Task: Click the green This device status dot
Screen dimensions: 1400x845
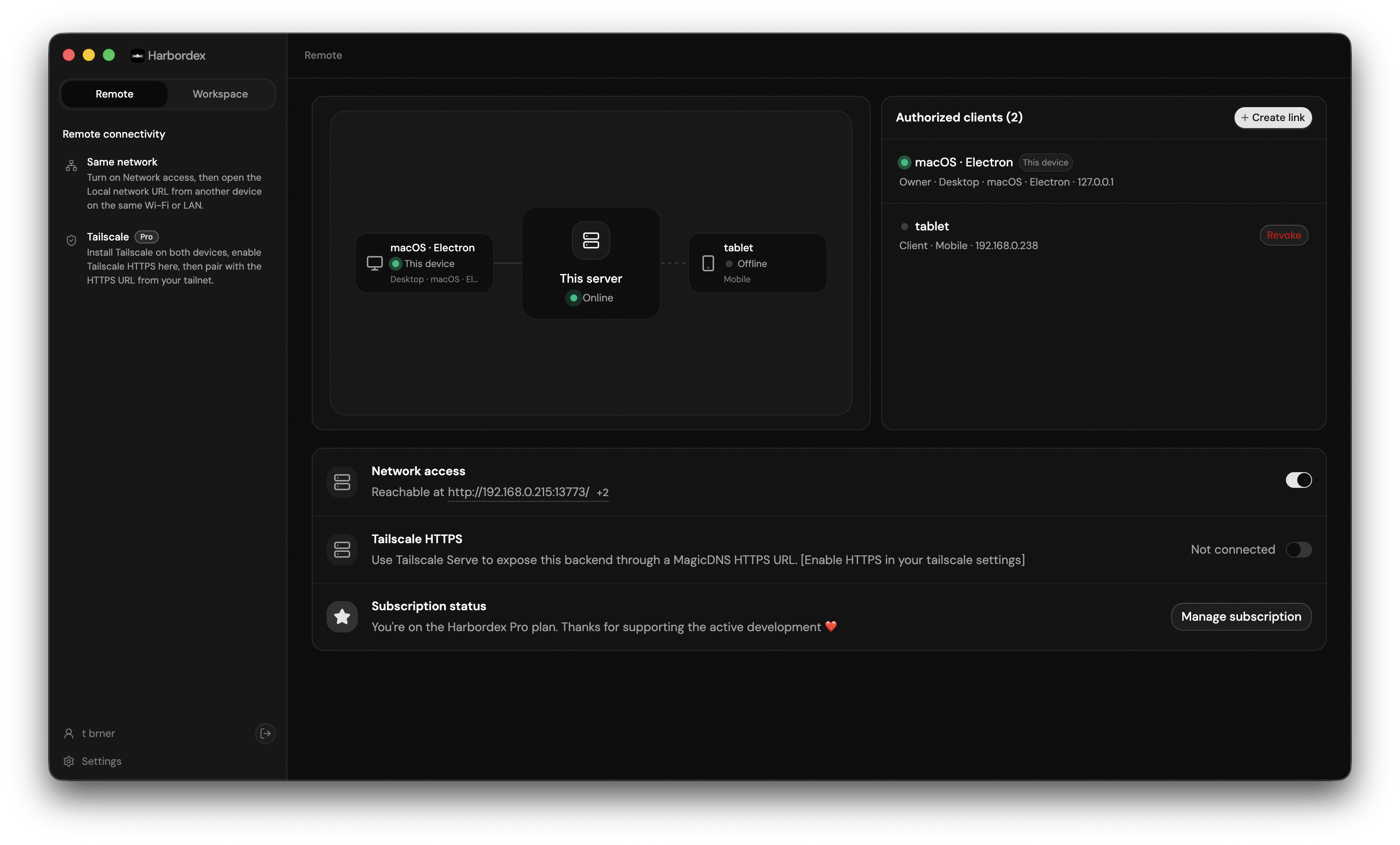Action: [x=395, y=264]
